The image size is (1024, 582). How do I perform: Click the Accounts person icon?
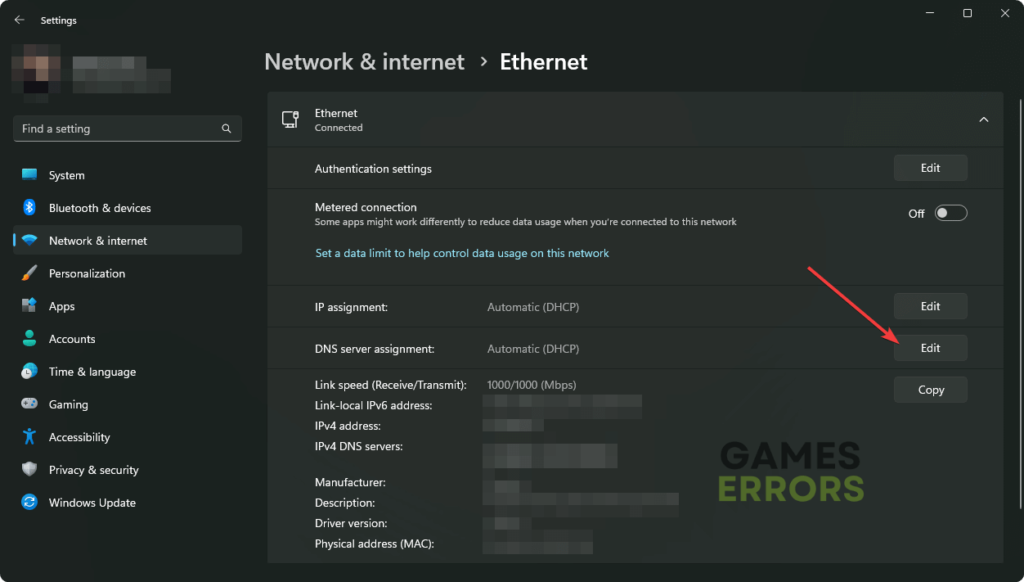coord(29,338)
